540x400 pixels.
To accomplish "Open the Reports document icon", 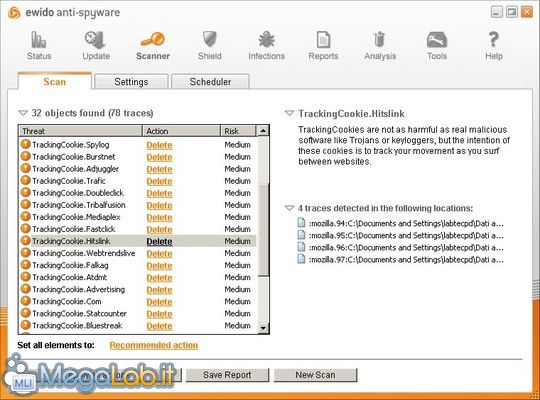I will pos(323,40).
